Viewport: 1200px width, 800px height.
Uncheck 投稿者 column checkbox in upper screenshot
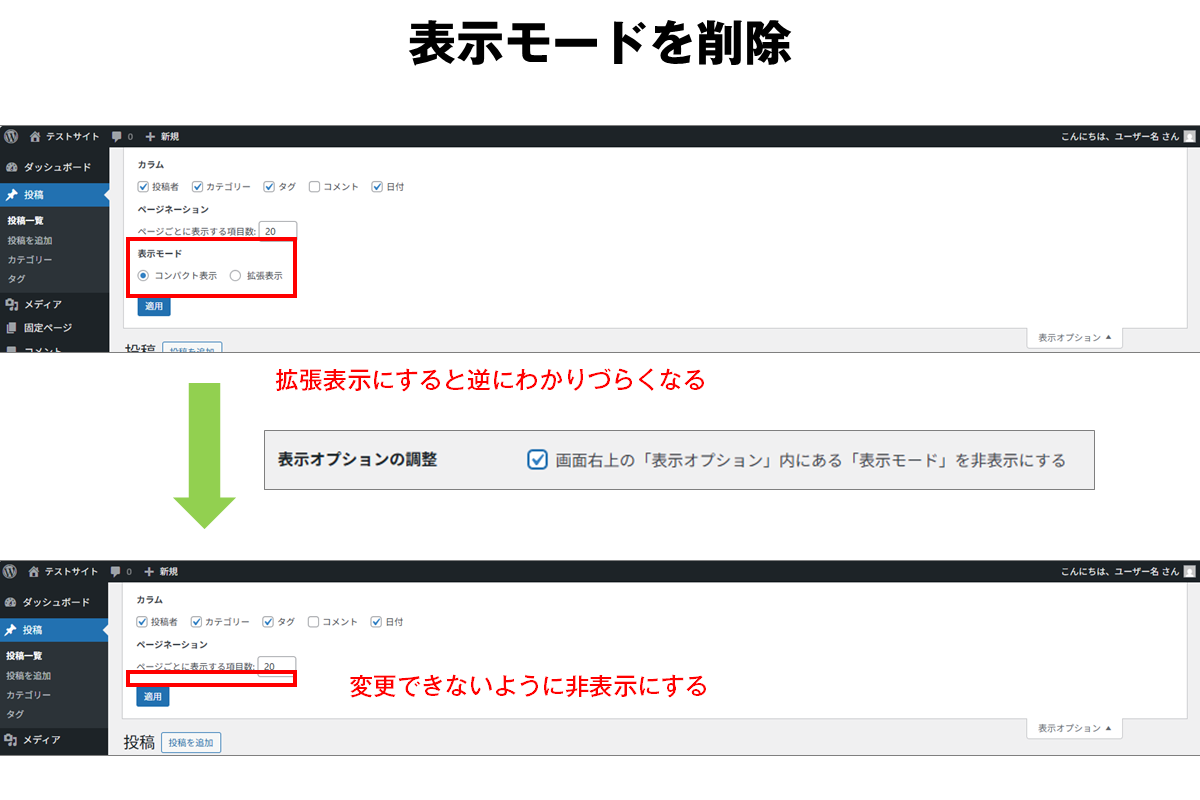pos(143,186)
